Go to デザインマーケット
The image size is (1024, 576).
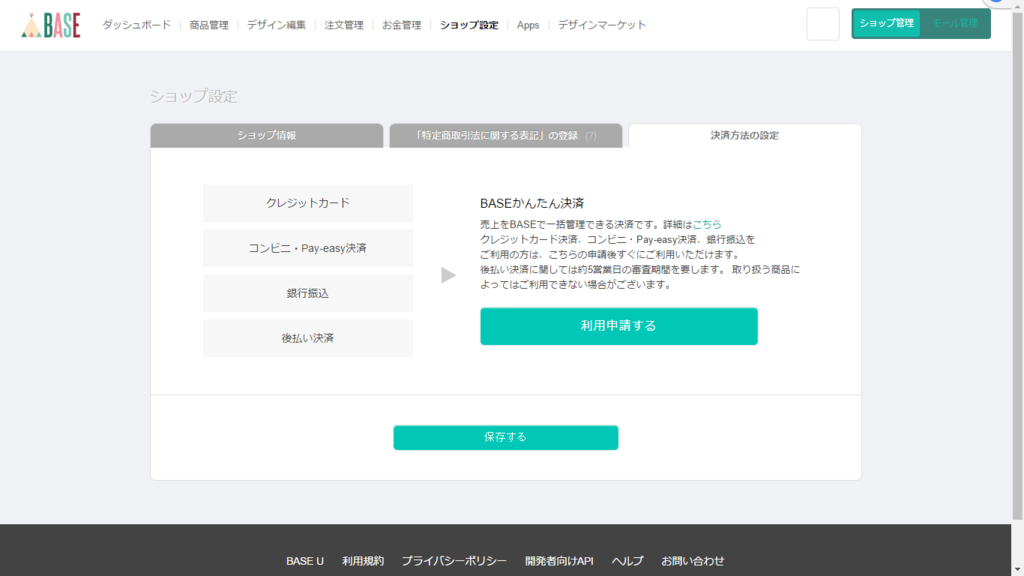click(601, 25)
